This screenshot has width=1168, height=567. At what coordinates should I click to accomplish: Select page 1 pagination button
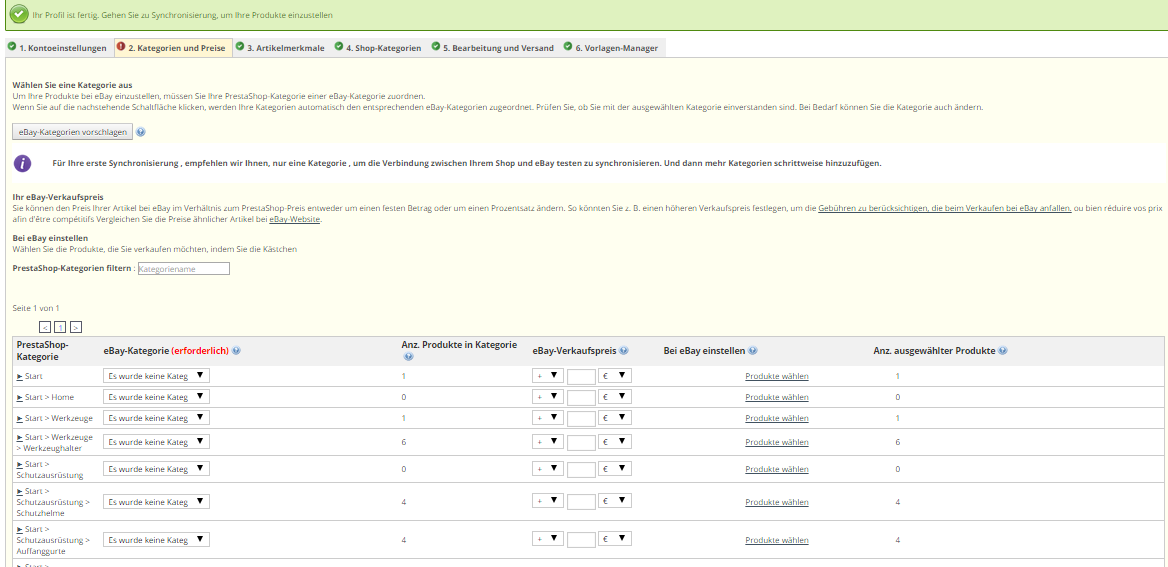coord(60,327)
